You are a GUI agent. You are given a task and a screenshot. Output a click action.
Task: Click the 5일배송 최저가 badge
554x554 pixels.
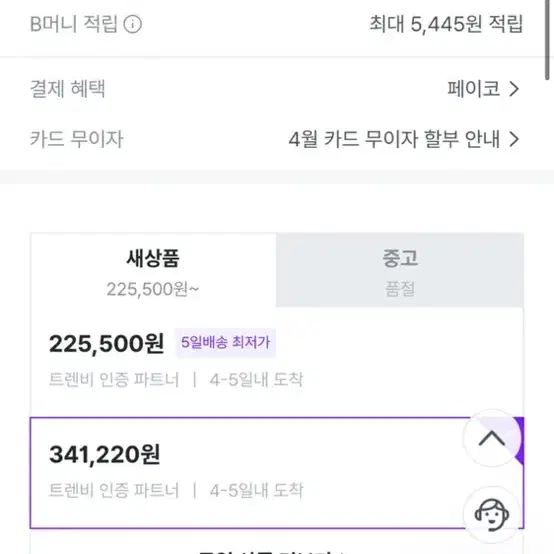tap(225, 342)
